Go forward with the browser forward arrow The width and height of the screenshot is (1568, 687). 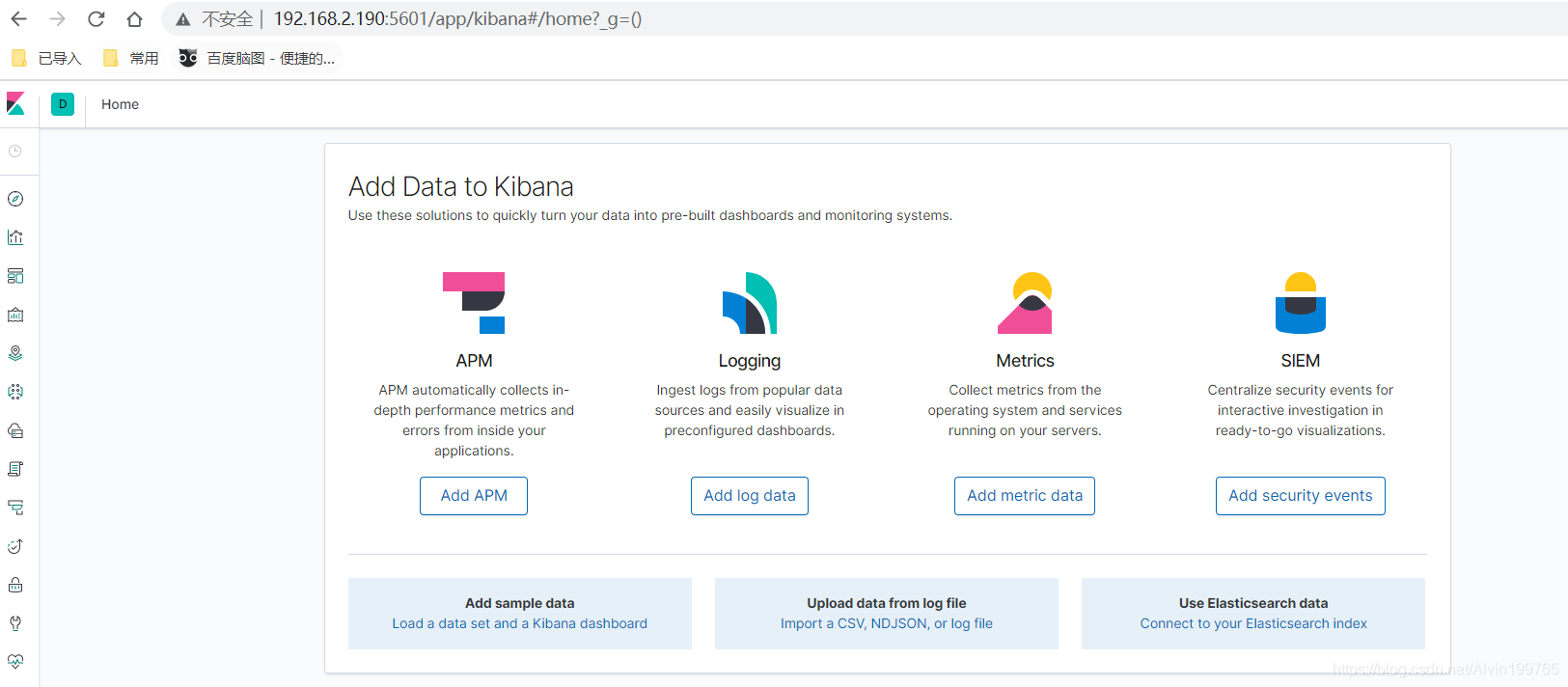[x=57, y=18]
